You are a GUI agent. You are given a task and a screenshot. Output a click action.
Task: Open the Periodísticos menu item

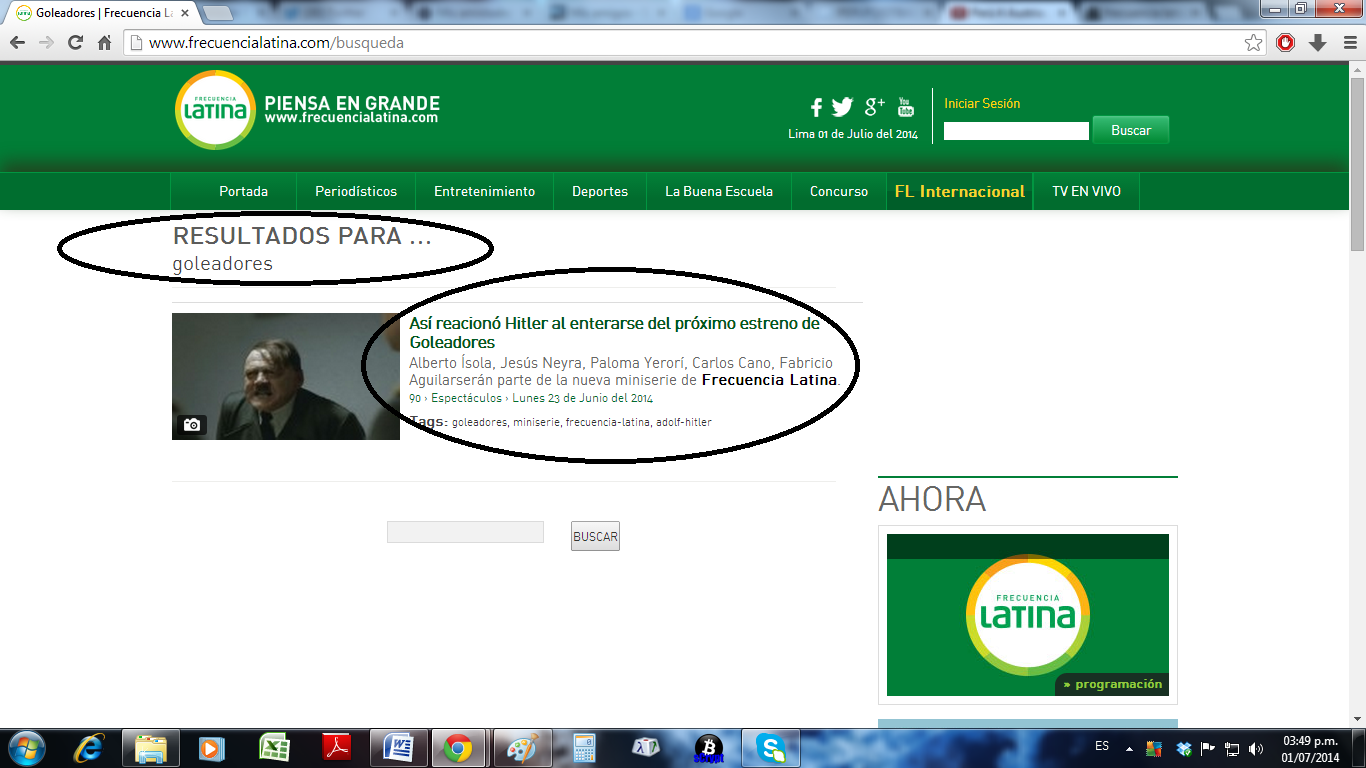(x=356, y=191)
